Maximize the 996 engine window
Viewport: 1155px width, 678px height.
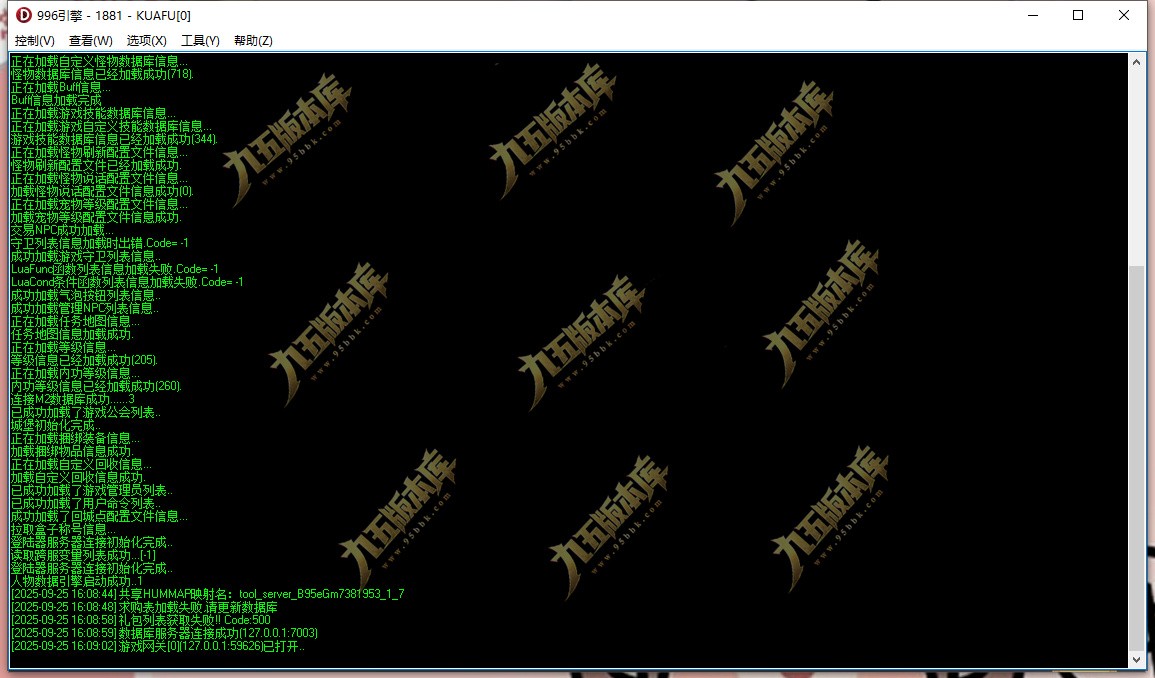click(x=1078, y=15)
